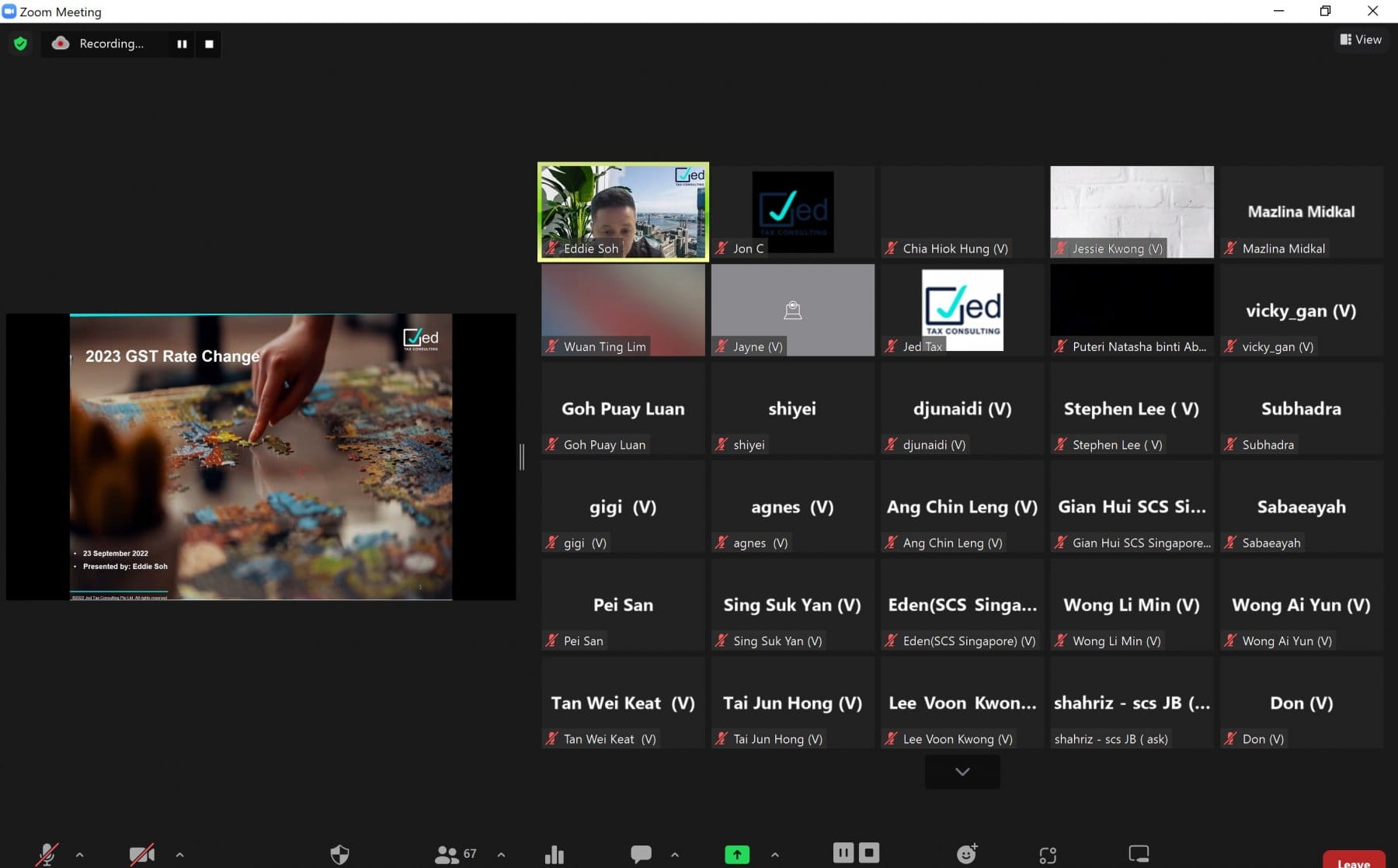The height and width of the screenshot is (868, 1398).
Task: Turn on the video camera
Action: click(142, 854)
